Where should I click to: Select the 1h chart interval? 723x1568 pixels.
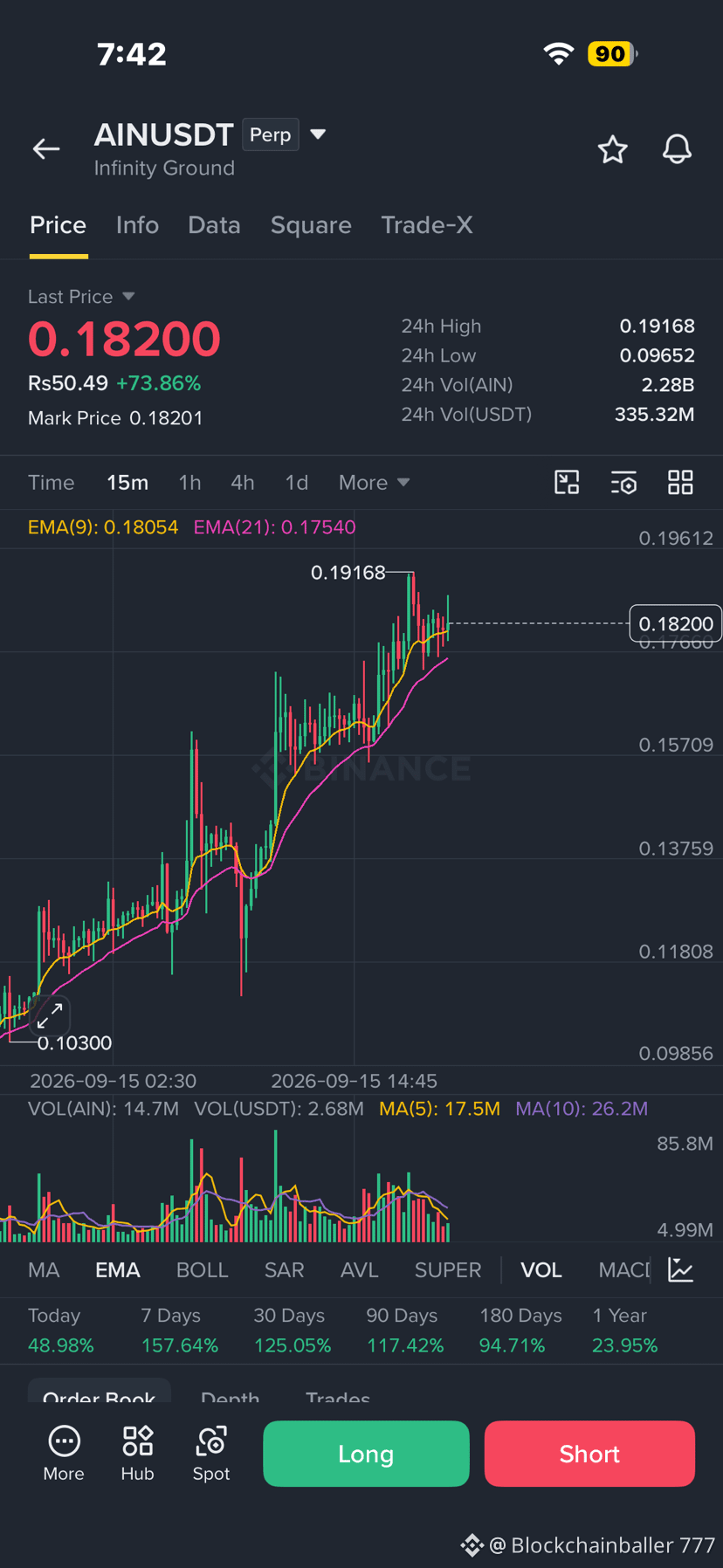pos(189,483)
